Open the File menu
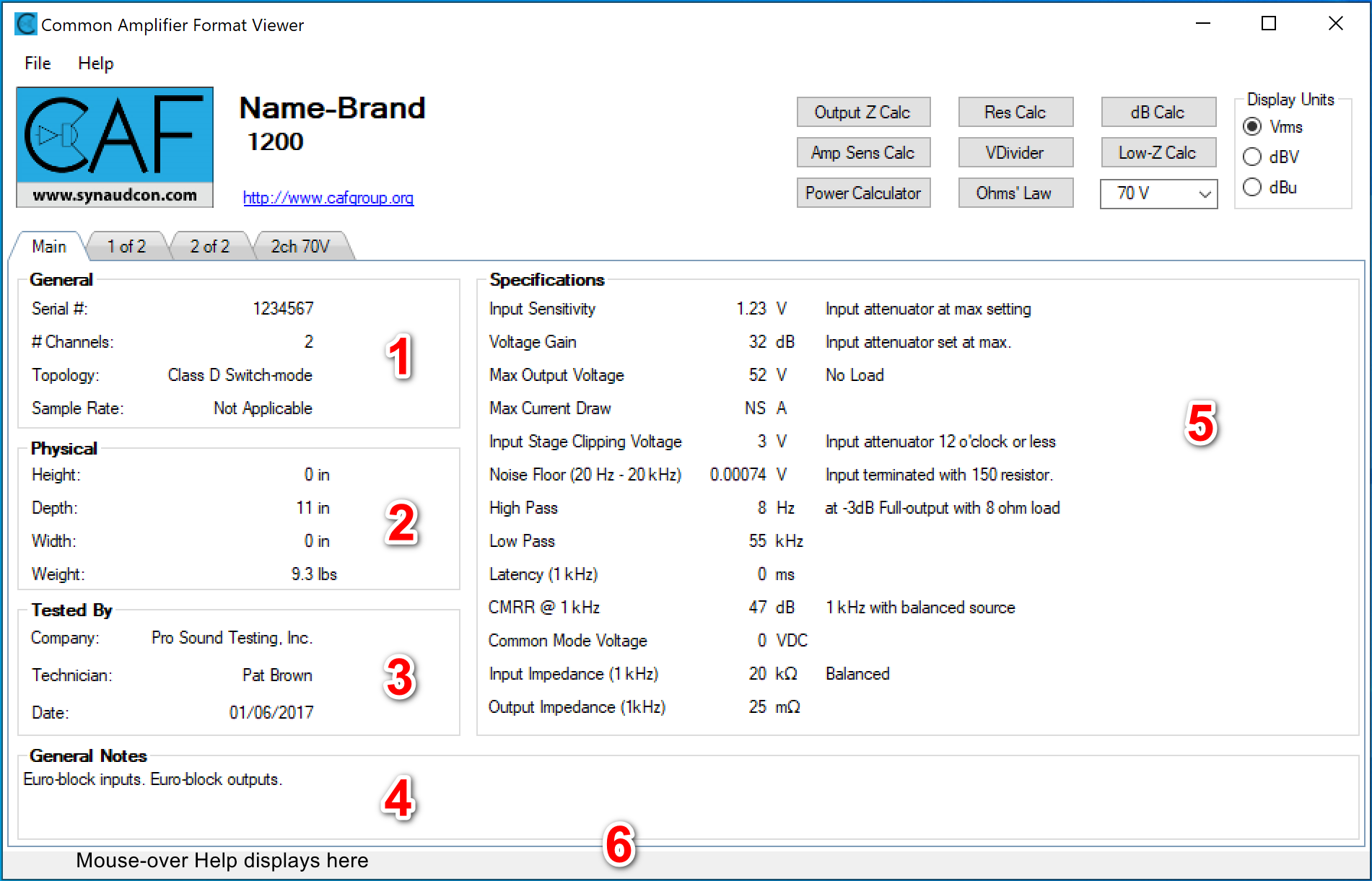The height and width of the screenshot is (881, 1372). click(38, 63)
